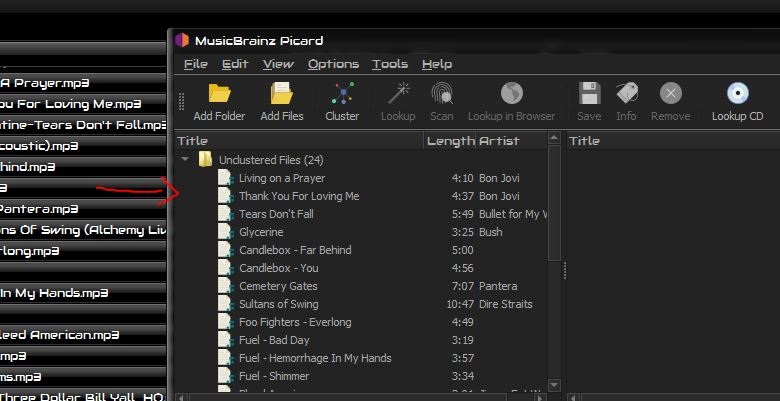
Task: Open the Options menu
Action: coord(333,64)
